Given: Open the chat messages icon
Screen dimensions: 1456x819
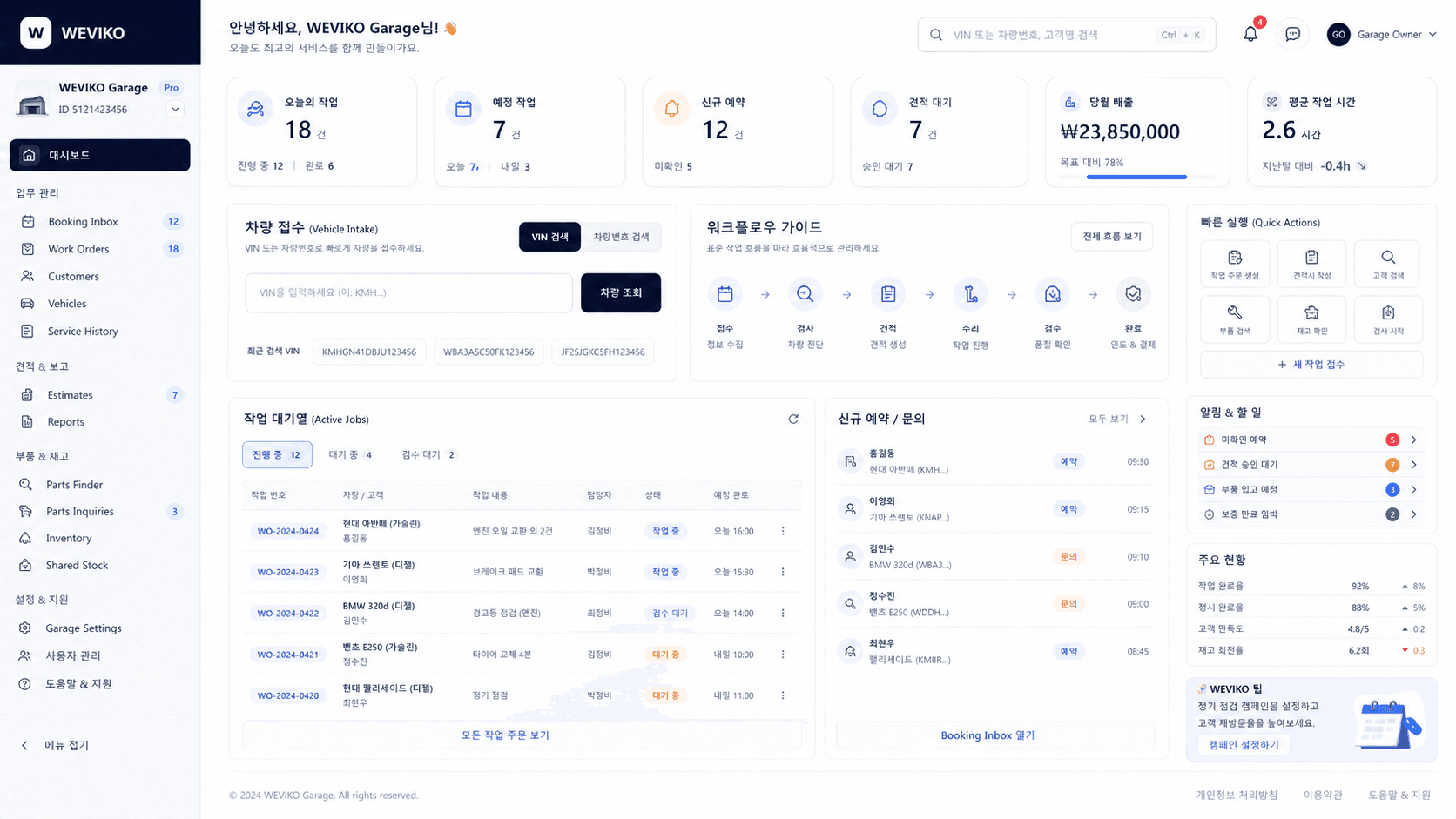Looking at the screenshot, I should (x=1292, y=35).
